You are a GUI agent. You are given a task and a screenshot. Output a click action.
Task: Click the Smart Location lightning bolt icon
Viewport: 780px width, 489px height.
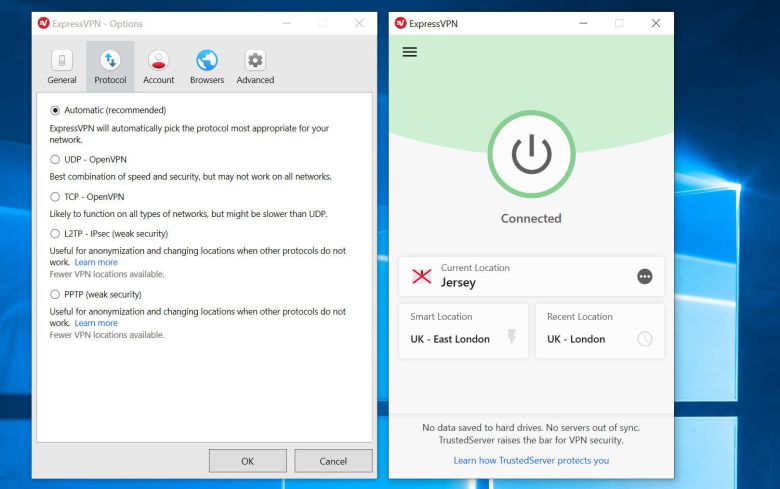(x=511, y=338)
